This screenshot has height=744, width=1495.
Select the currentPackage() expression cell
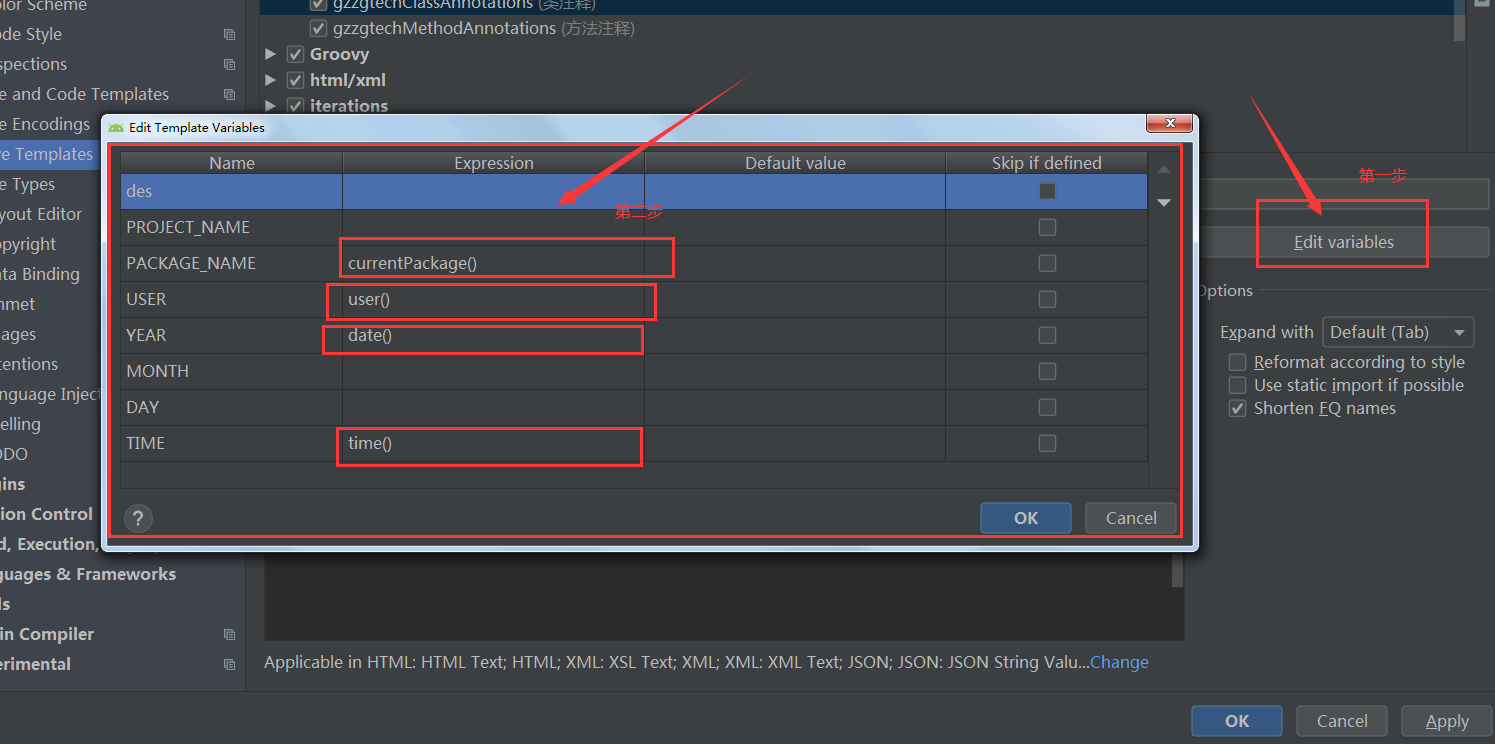coord(494,263)
